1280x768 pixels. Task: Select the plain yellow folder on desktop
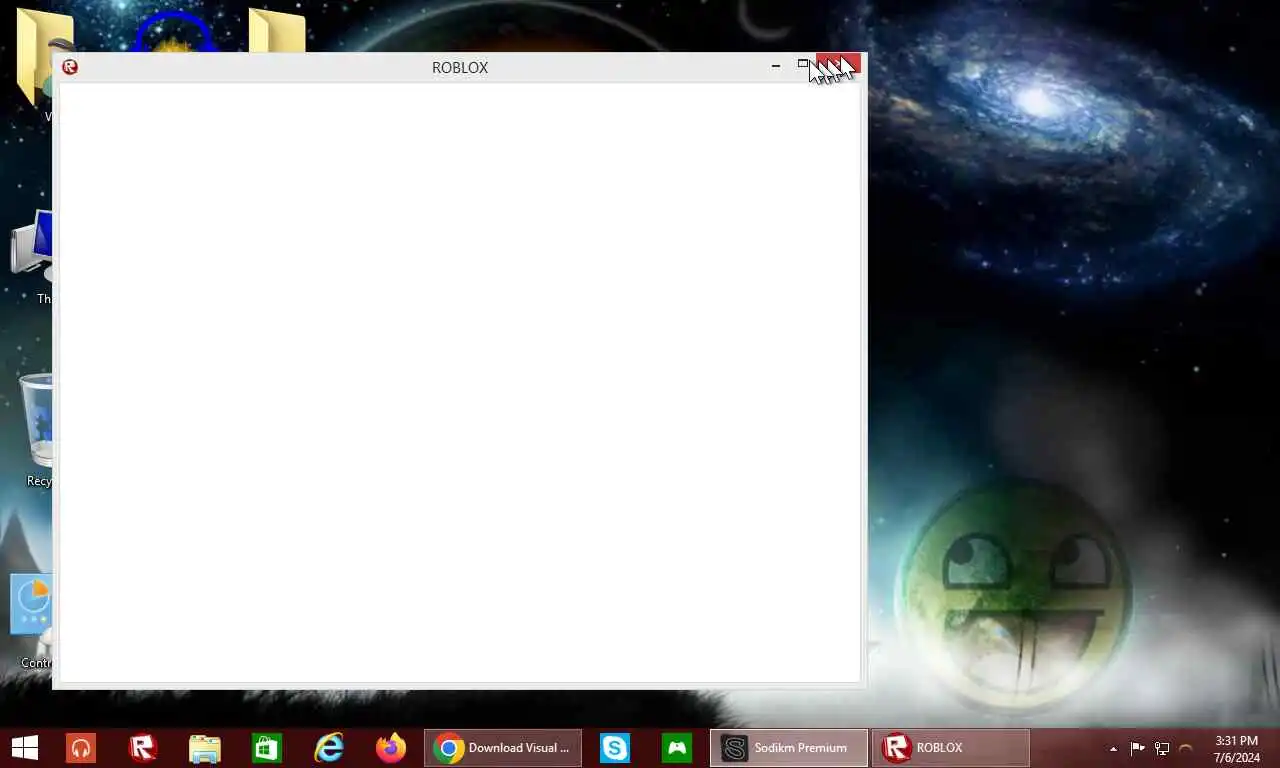[277, 31]
